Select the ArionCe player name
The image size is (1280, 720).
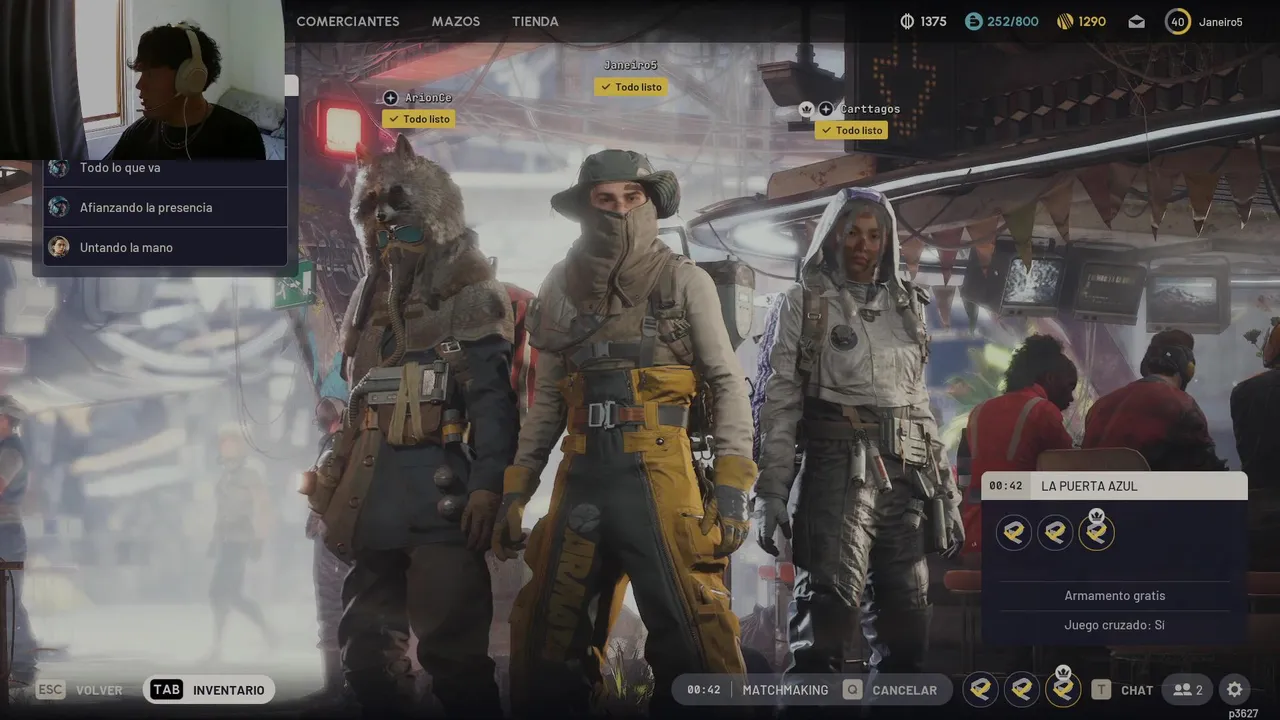[x=428, y=98]
